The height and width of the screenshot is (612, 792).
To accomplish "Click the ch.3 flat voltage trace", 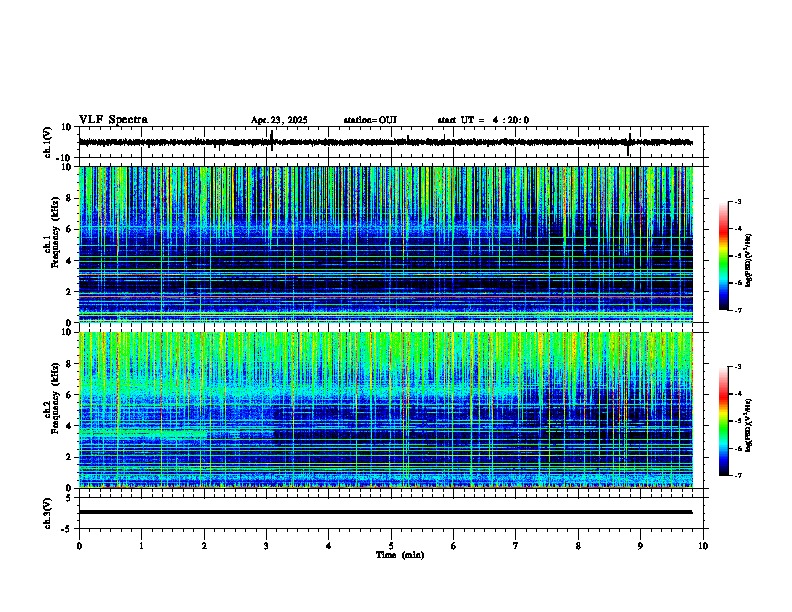I will [x=386, y=512].
